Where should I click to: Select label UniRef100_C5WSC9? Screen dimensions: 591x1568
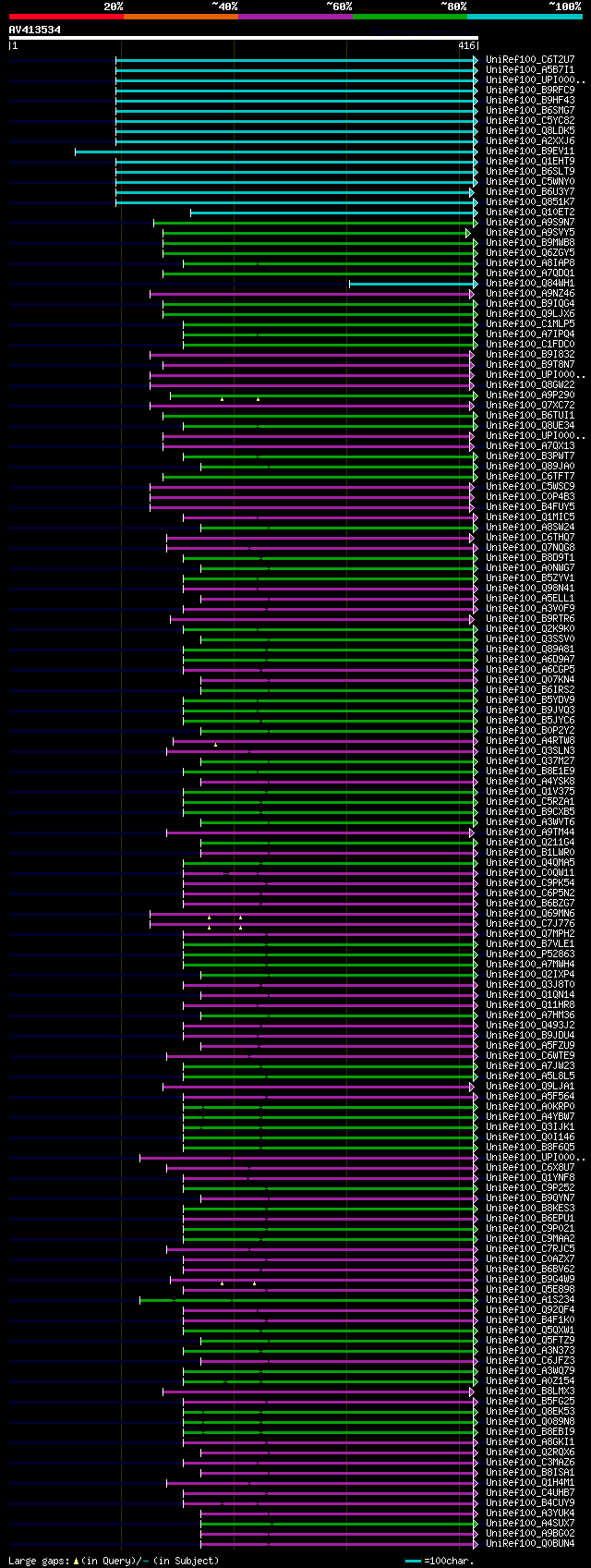point(530,486)
